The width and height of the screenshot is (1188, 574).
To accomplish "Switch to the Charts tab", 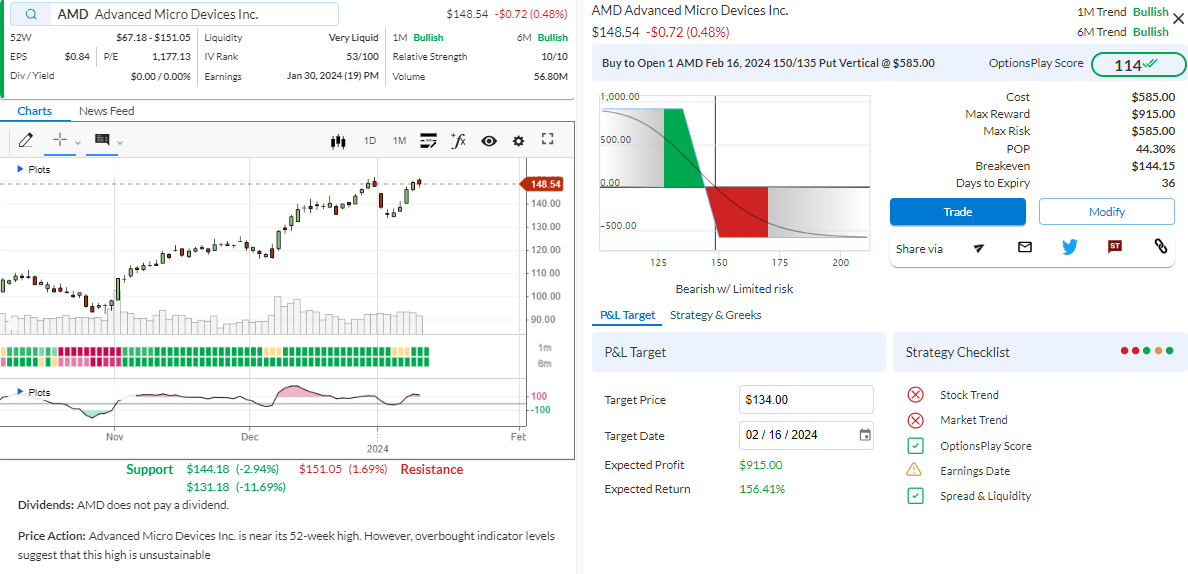I will [35, 111].
